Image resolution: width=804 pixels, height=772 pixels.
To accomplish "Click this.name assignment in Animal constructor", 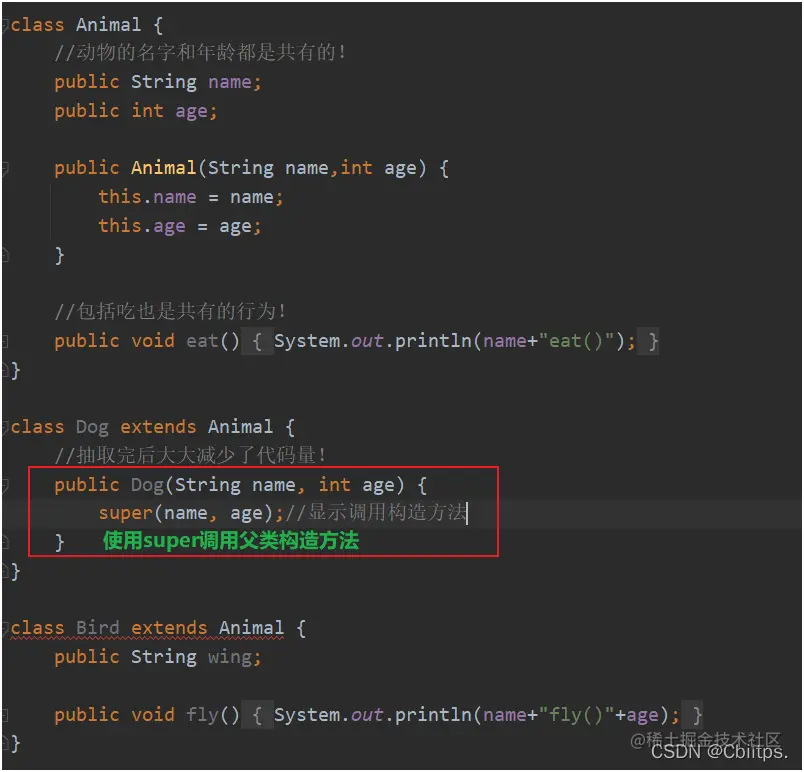I will click(190, 197).
